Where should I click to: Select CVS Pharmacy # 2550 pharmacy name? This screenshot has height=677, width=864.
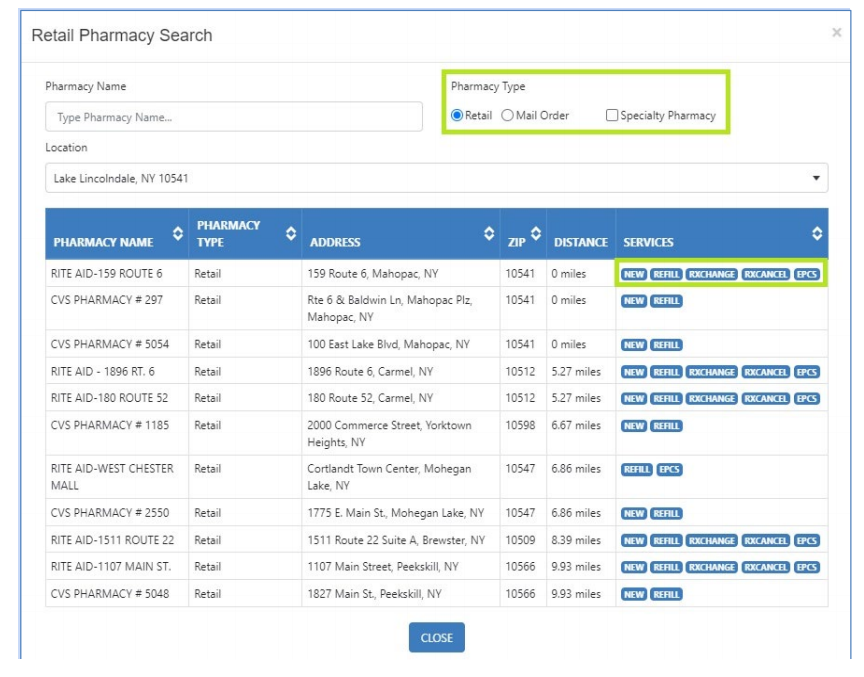tap(110, 513)
